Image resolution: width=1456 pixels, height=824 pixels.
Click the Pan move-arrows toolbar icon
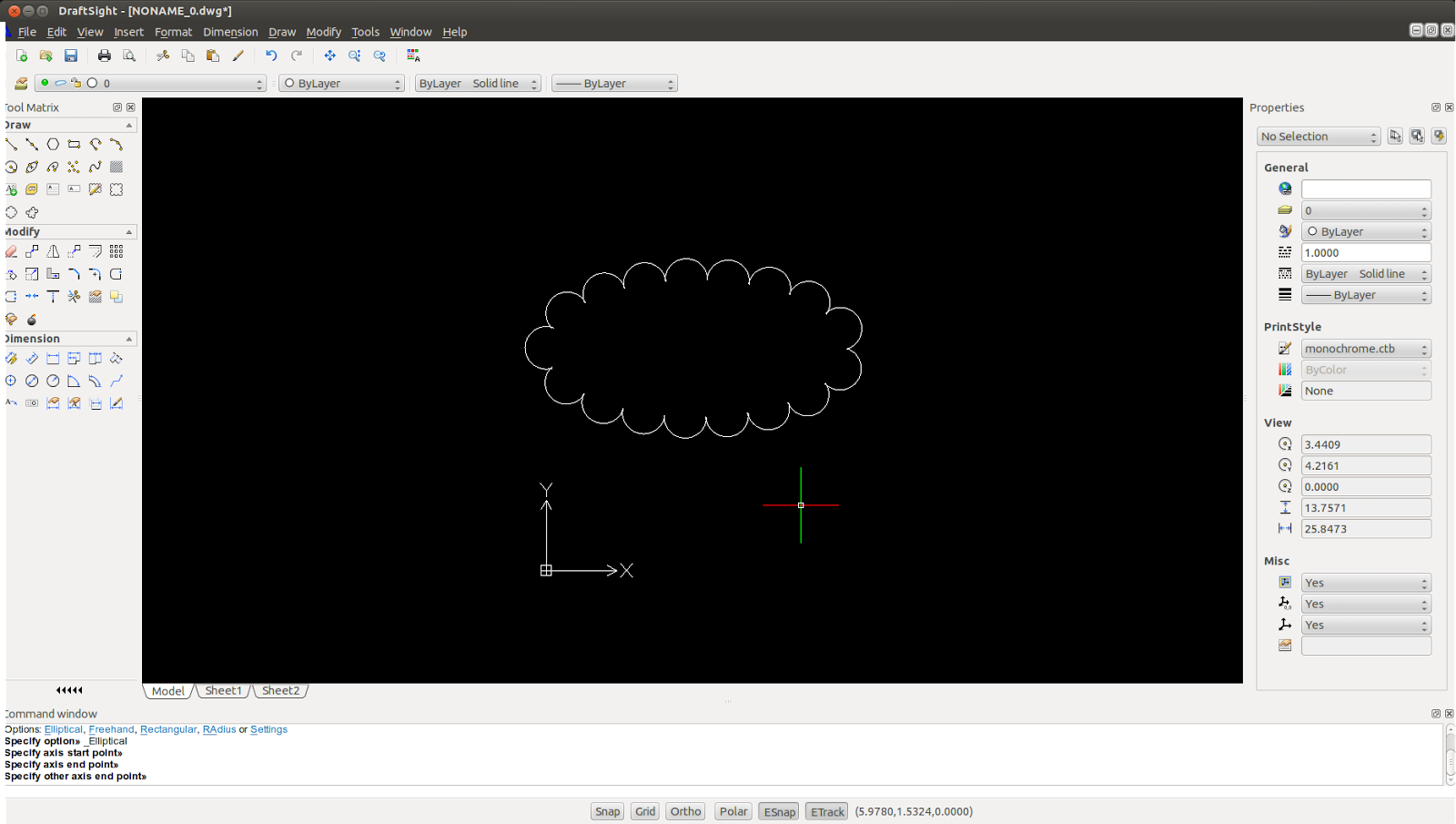point(329,56)
